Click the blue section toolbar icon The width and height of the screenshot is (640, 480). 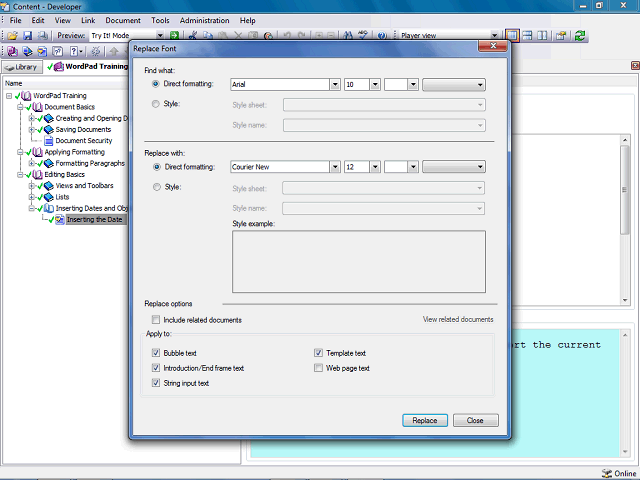click(x=27, y=51)
